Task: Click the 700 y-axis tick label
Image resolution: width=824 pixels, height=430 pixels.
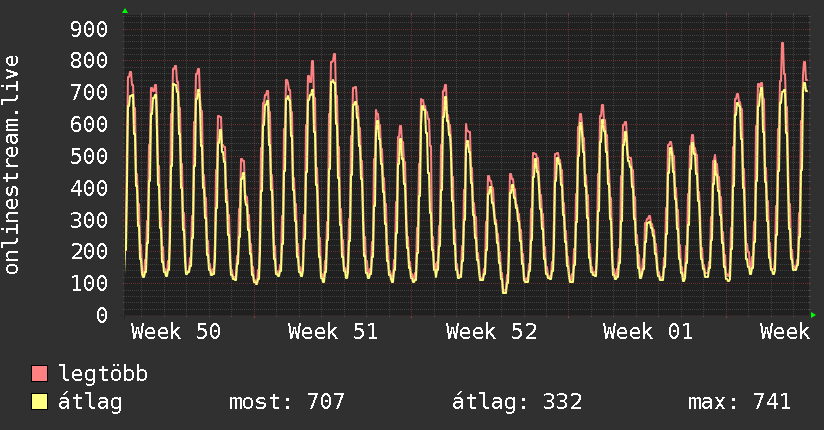Action: pyautogui.click(x=87, y=93)
